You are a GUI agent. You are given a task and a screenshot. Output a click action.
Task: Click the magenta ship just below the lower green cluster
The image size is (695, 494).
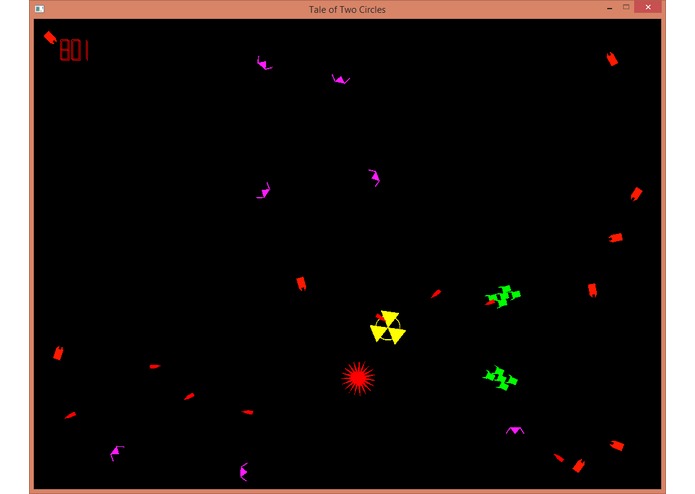tap(515, 430)
